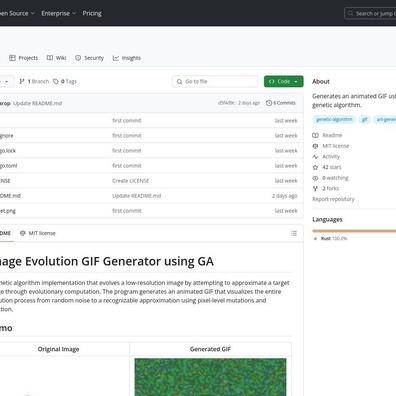Click the orange Rust language bar

[354, 231]
